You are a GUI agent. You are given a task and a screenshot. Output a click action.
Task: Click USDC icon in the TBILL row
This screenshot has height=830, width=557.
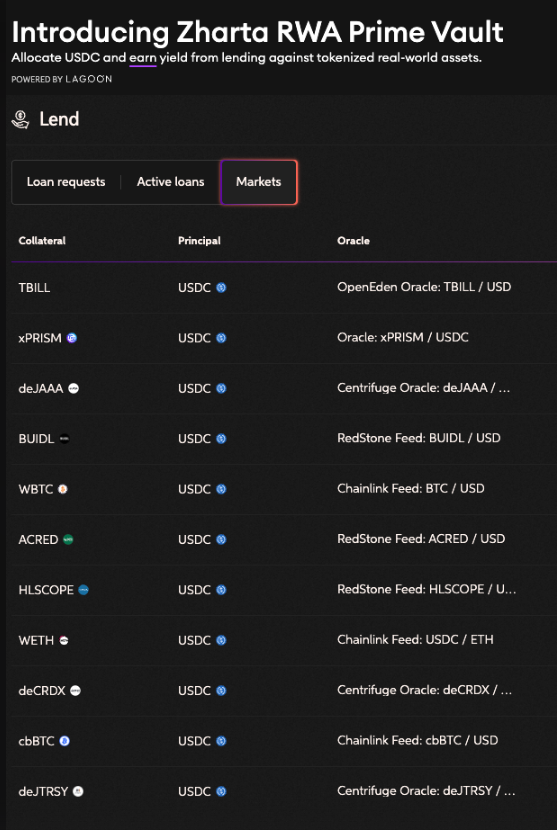tap(221, 287)
